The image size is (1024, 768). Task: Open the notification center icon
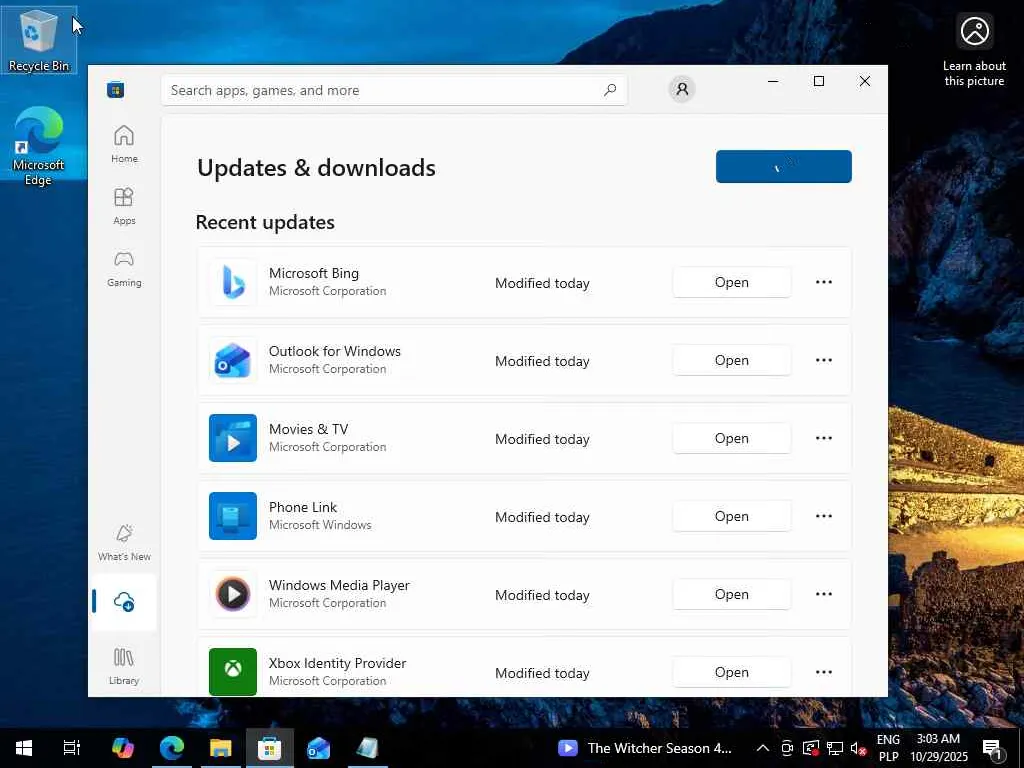(x=993, y=748)
